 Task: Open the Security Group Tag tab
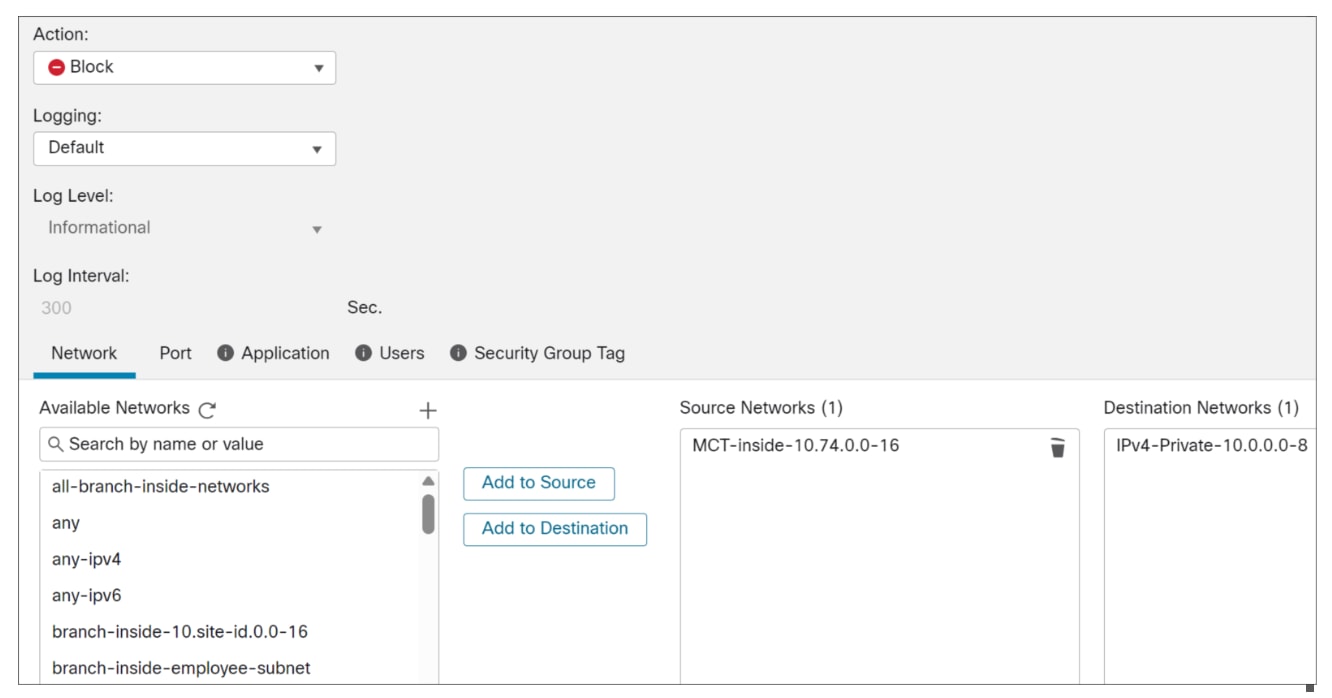pyautogui.click(x=549, y=353)
